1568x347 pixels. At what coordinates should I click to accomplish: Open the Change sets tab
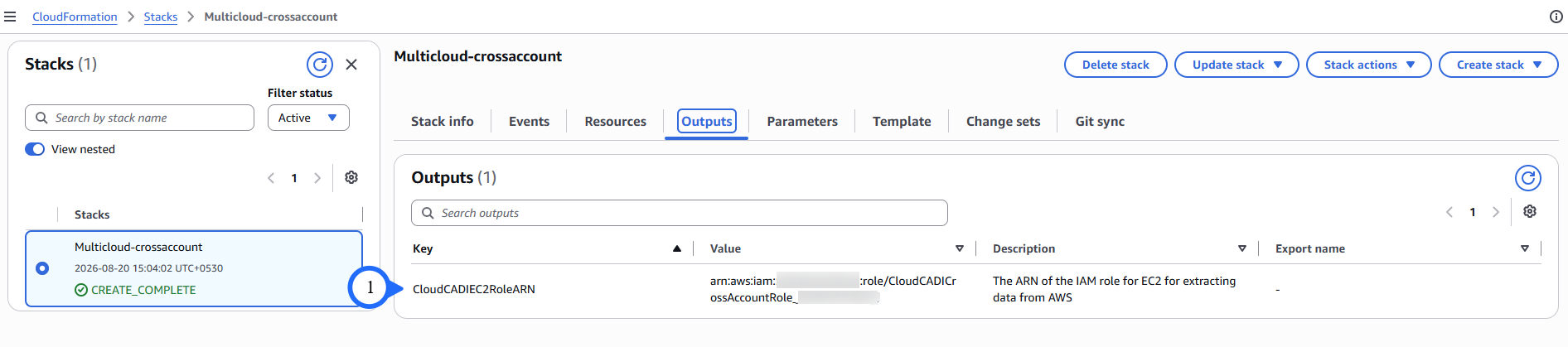click(1003, 121)
